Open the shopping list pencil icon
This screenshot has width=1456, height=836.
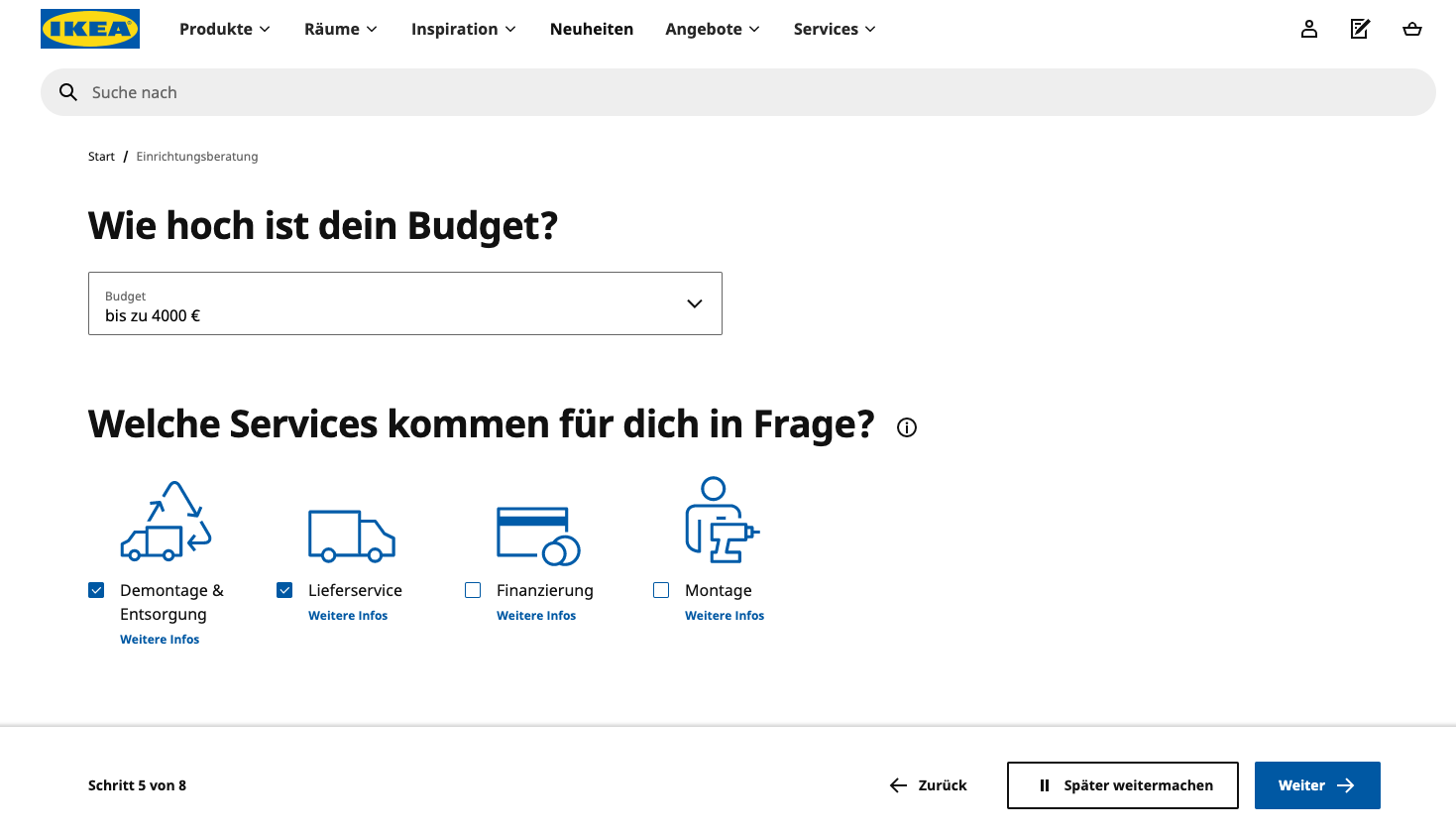point(1360,29)
